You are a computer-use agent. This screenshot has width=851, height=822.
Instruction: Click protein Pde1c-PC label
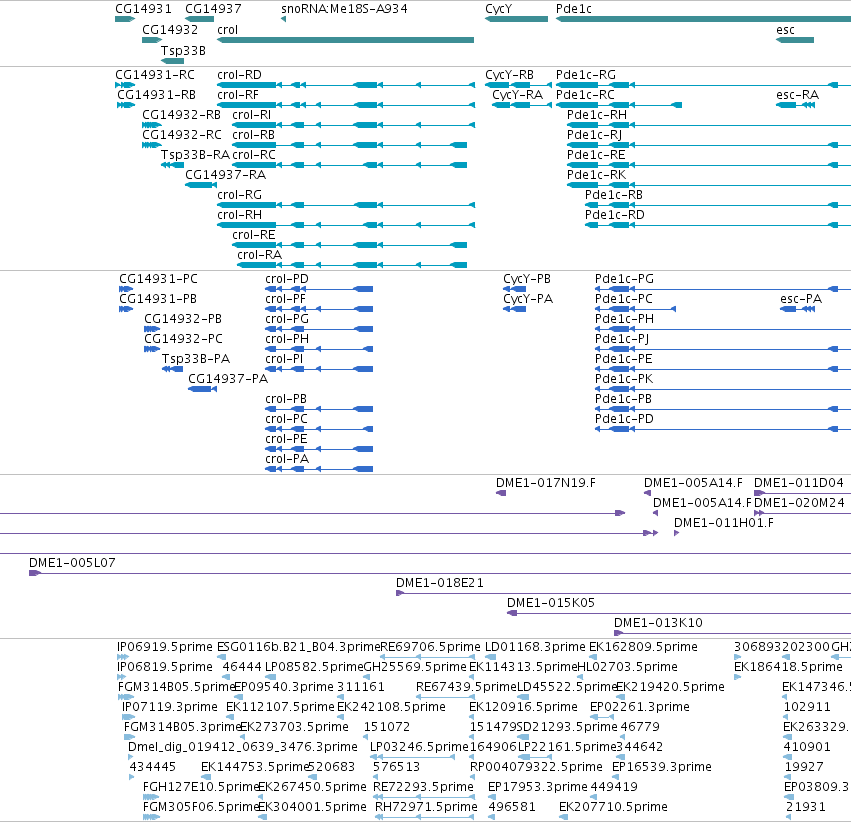pos(624,298)
